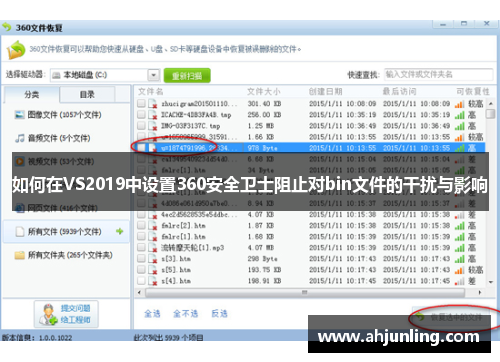Check the IMG-03F3137C.tmp file checkbox

(x=141, y=126)
